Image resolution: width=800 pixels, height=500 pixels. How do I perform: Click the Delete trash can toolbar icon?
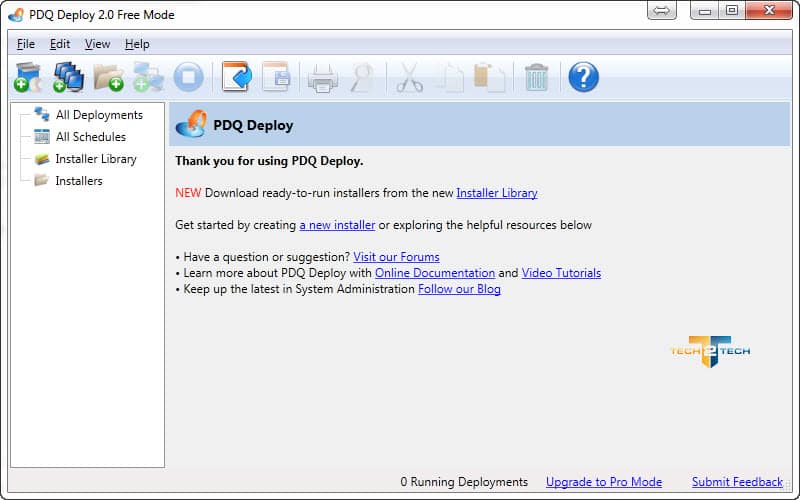536,78
